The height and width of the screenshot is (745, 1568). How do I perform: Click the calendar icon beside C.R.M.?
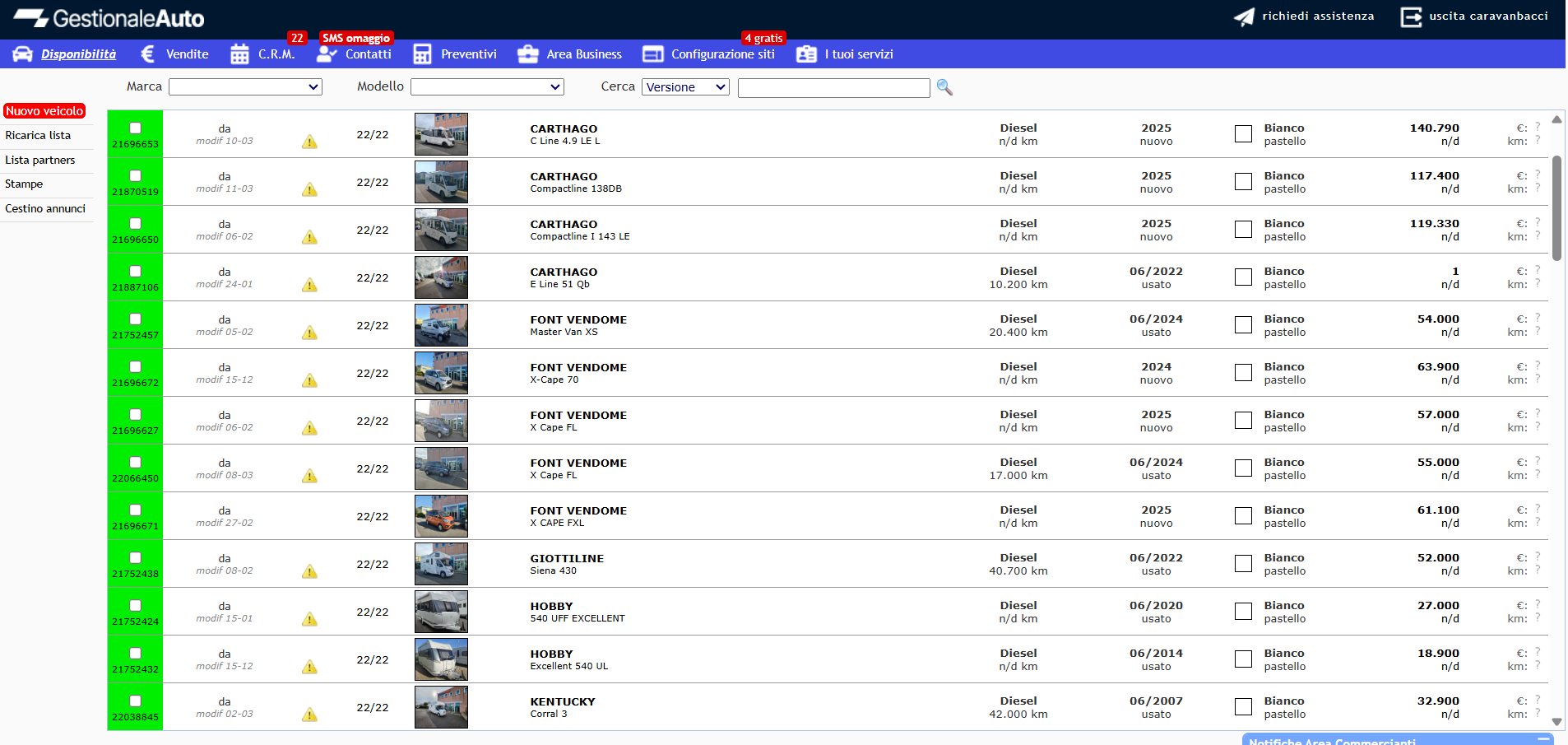pos(239,54)
